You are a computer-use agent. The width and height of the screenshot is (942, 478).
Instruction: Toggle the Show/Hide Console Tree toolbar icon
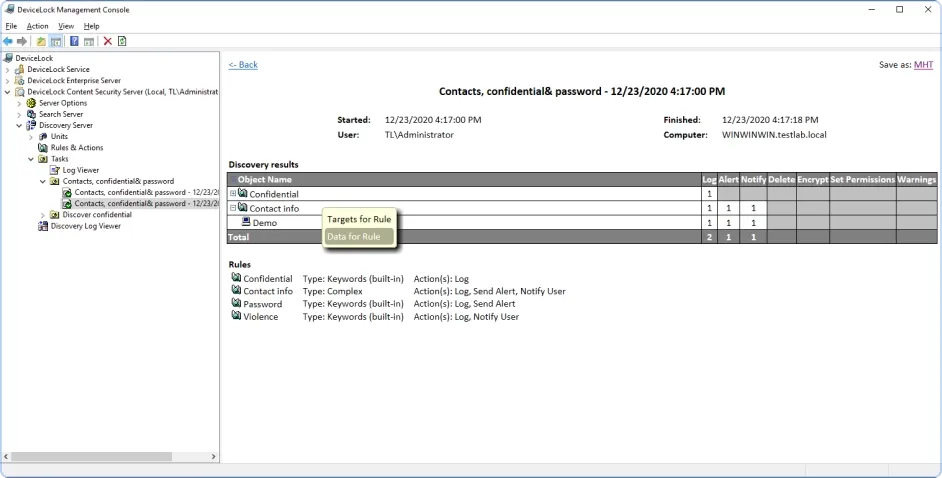[56, 41]
